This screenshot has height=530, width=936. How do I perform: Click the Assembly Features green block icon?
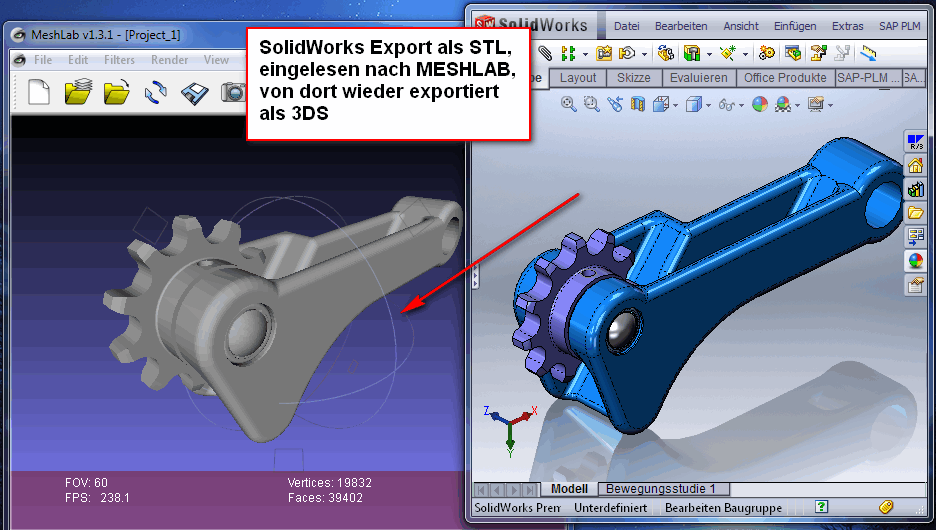point(692,53)
